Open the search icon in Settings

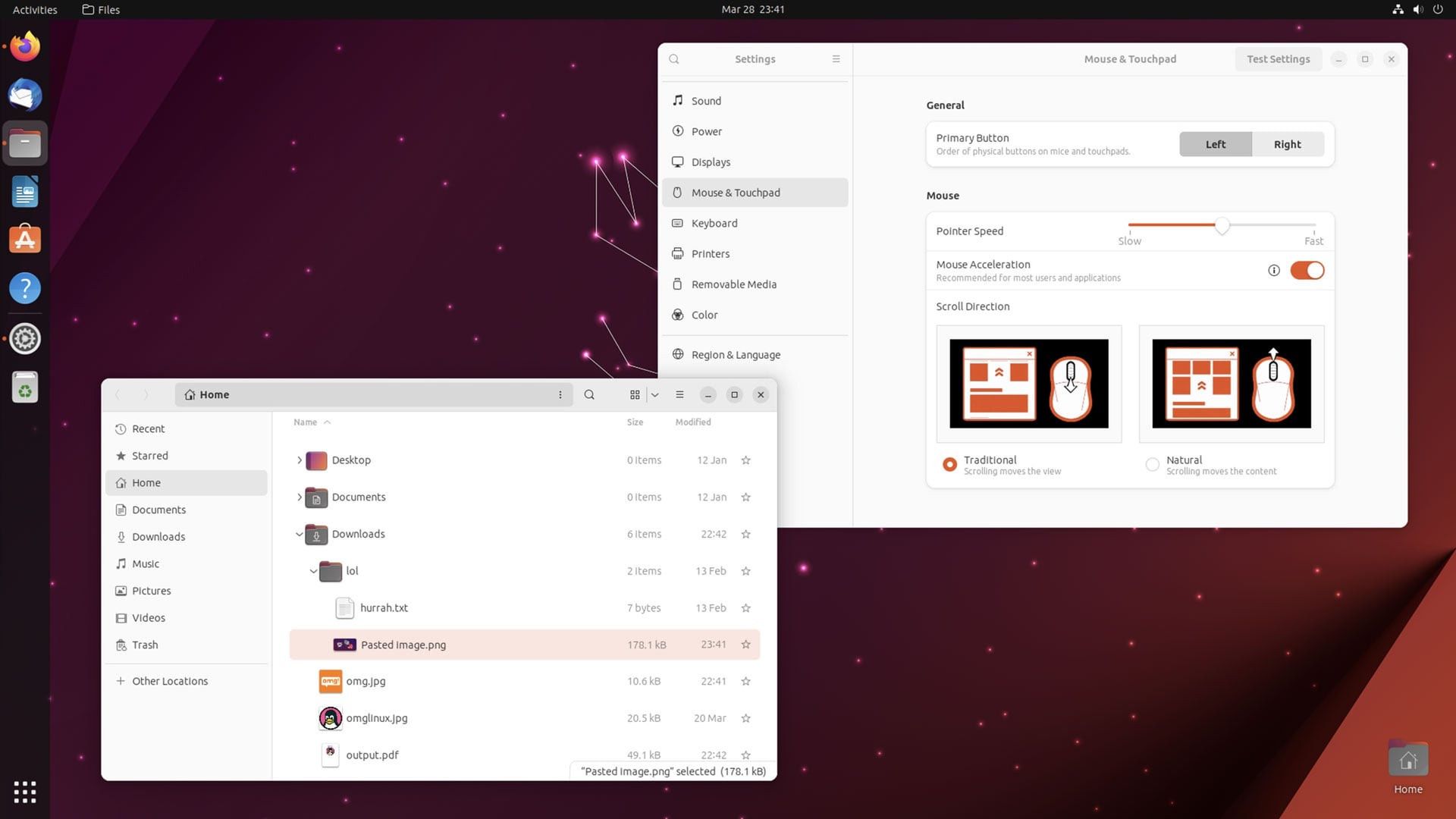click(x=673, y=58)
